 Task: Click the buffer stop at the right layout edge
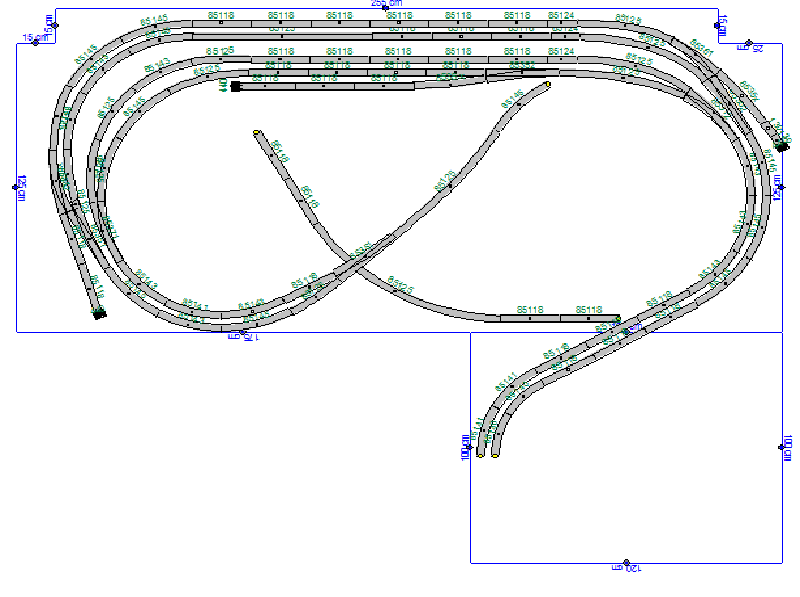[x=782, y=146]
